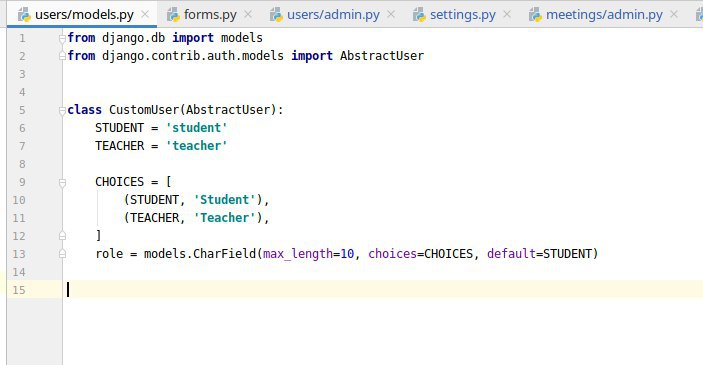The image size is (703, 365).
Task: Click the AbstractUser import name on line 2
Action: click(382, 56)
